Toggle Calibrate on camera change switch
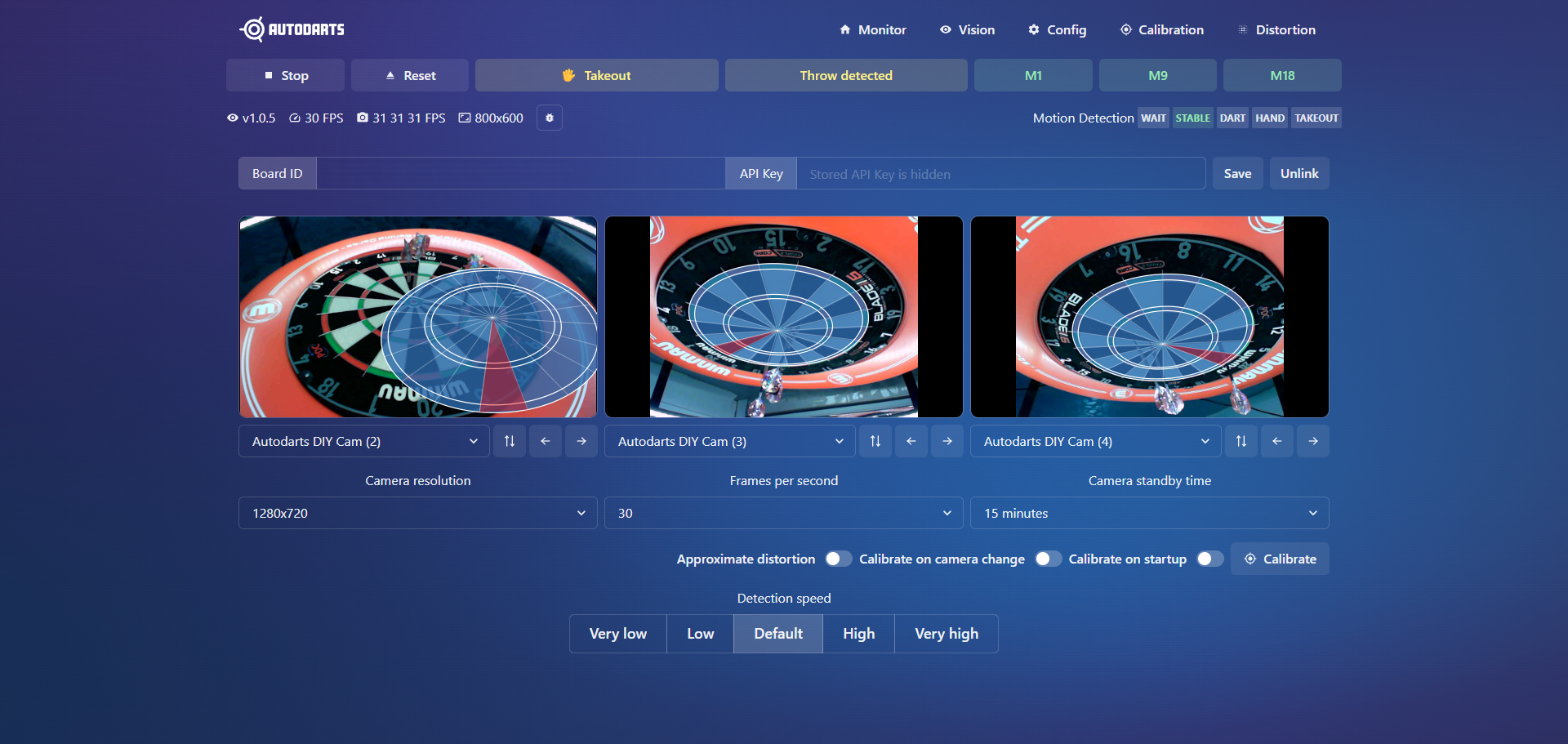1568x744 pixels. [x=1049, y=559]
